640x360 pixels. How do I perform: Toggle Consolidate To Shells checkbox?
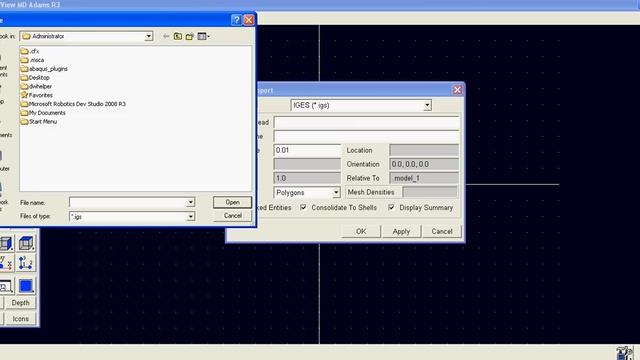[303, 207]
